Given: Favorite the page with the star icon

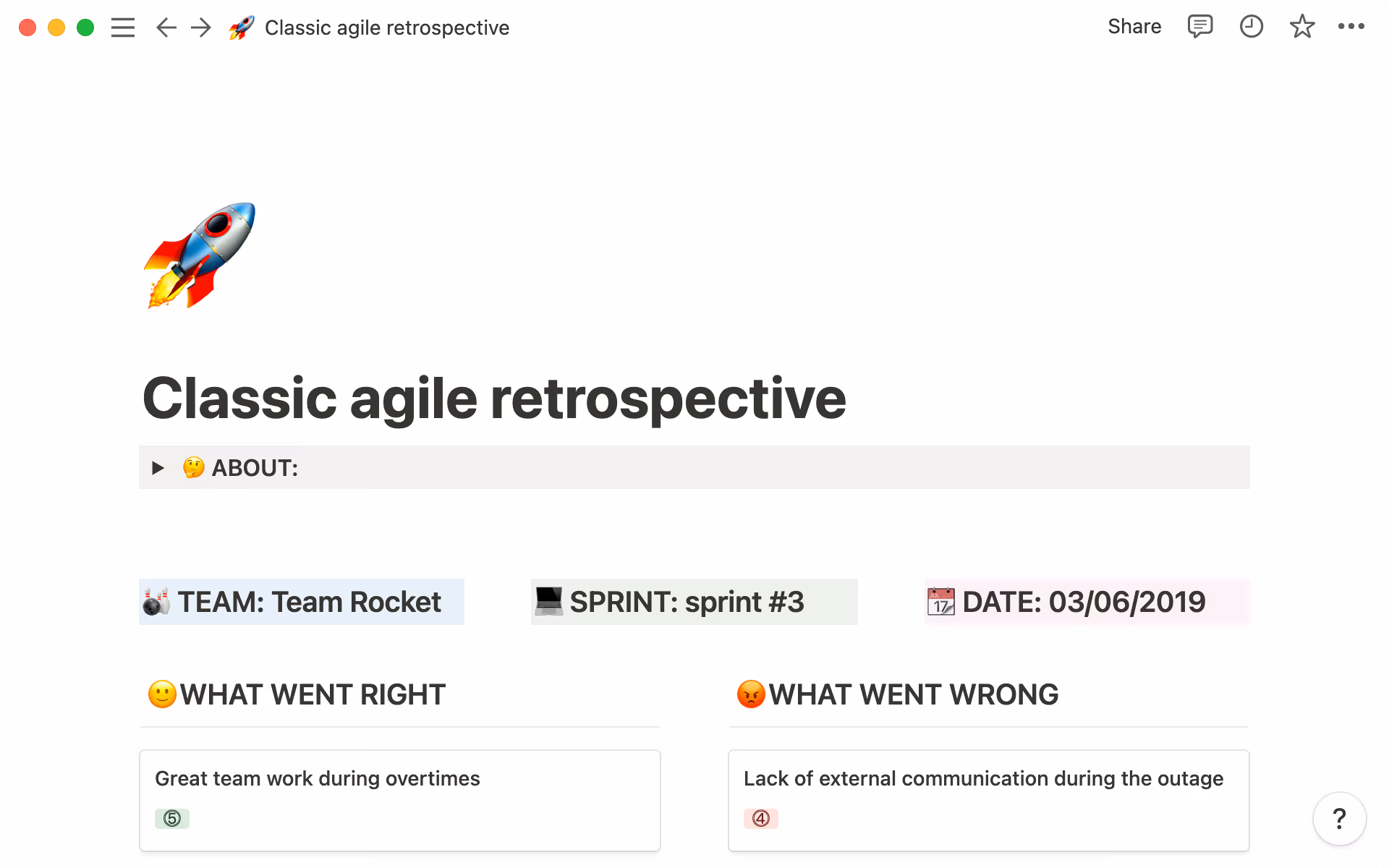Looking at the screenshot, I should click(1301, 27).
